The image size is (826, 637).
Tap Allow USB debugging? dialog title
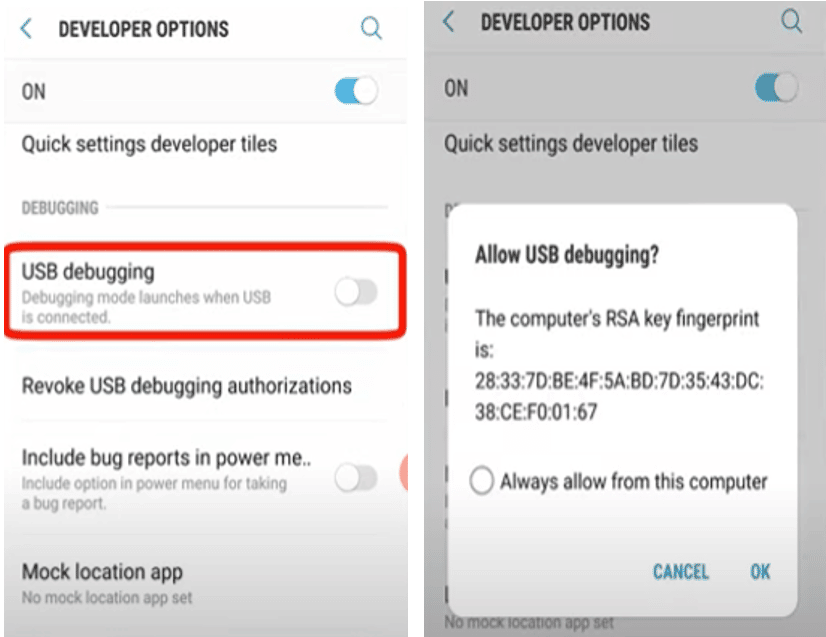point(567,255)
